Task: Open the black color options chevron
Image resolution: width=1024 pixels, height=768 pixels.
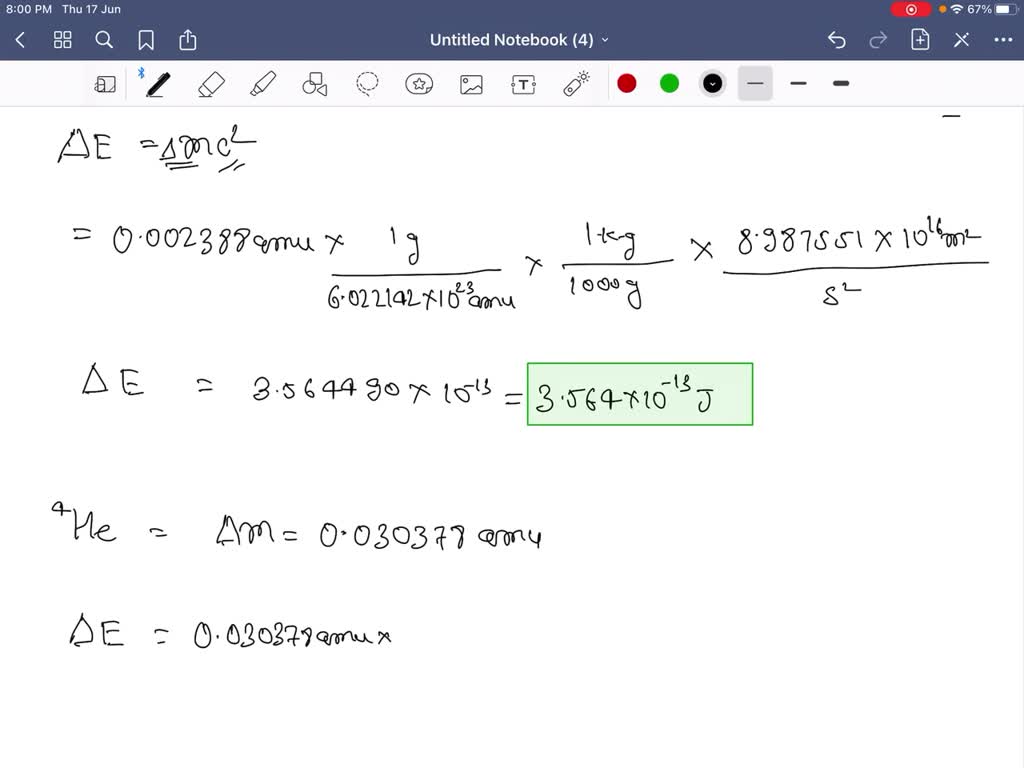Action: pyautogui.click(x=712, y=84)
